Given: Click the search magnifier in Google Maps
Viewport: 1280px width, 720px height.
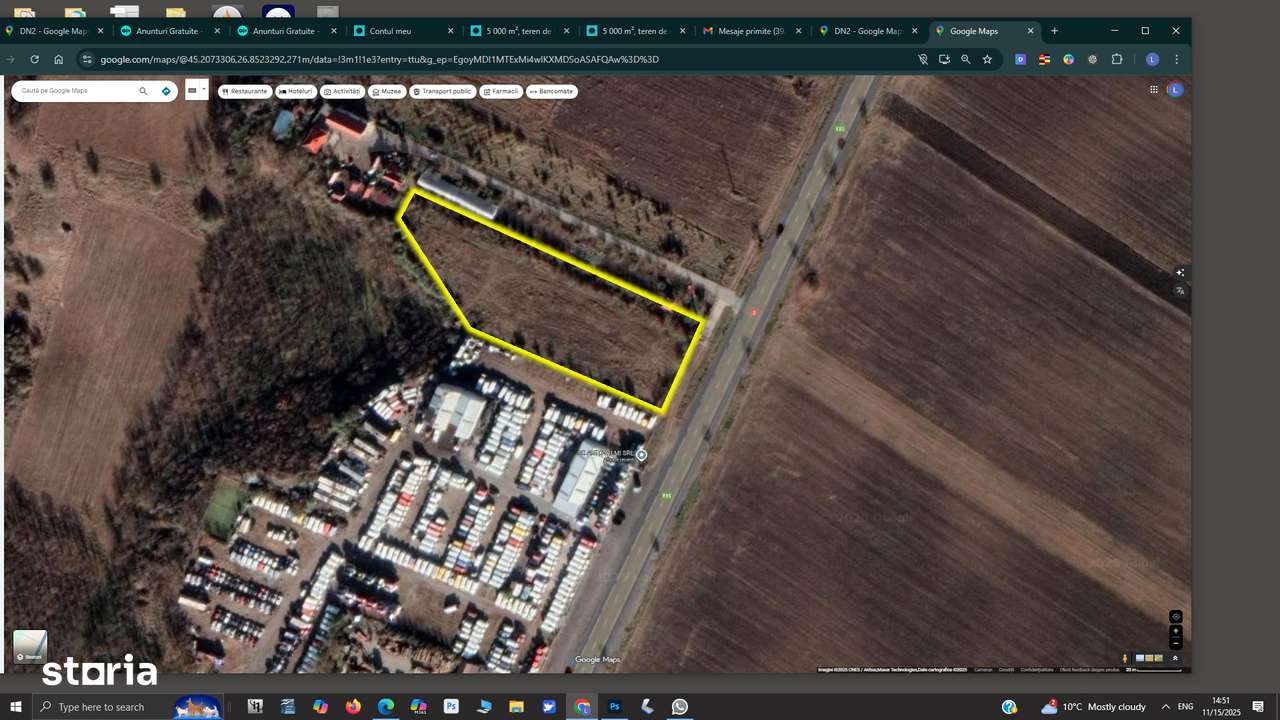Looking at the screenshot, I should pyautogui.click(x=143, y=91).
